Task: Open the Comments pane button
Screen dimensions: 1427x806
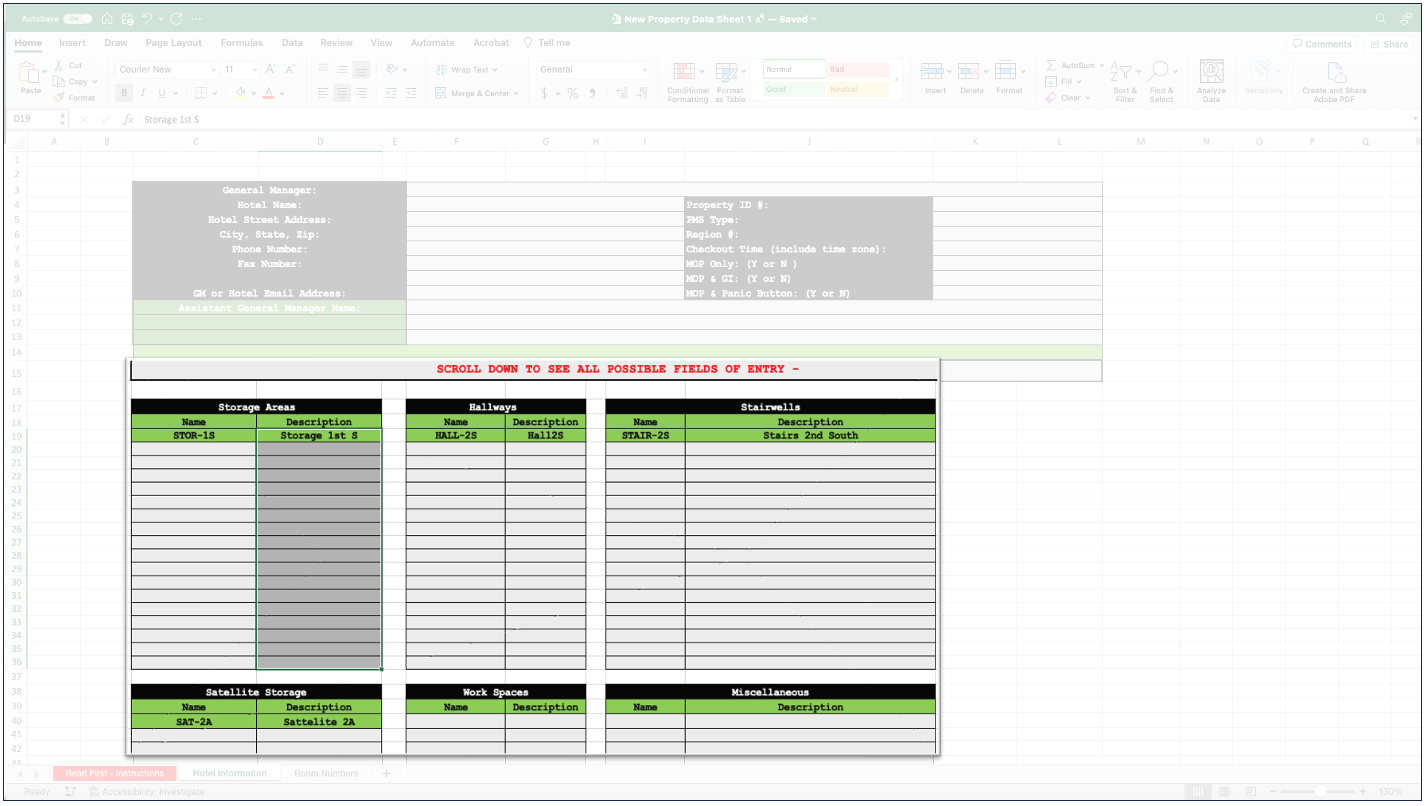Action: point(1322,44)
